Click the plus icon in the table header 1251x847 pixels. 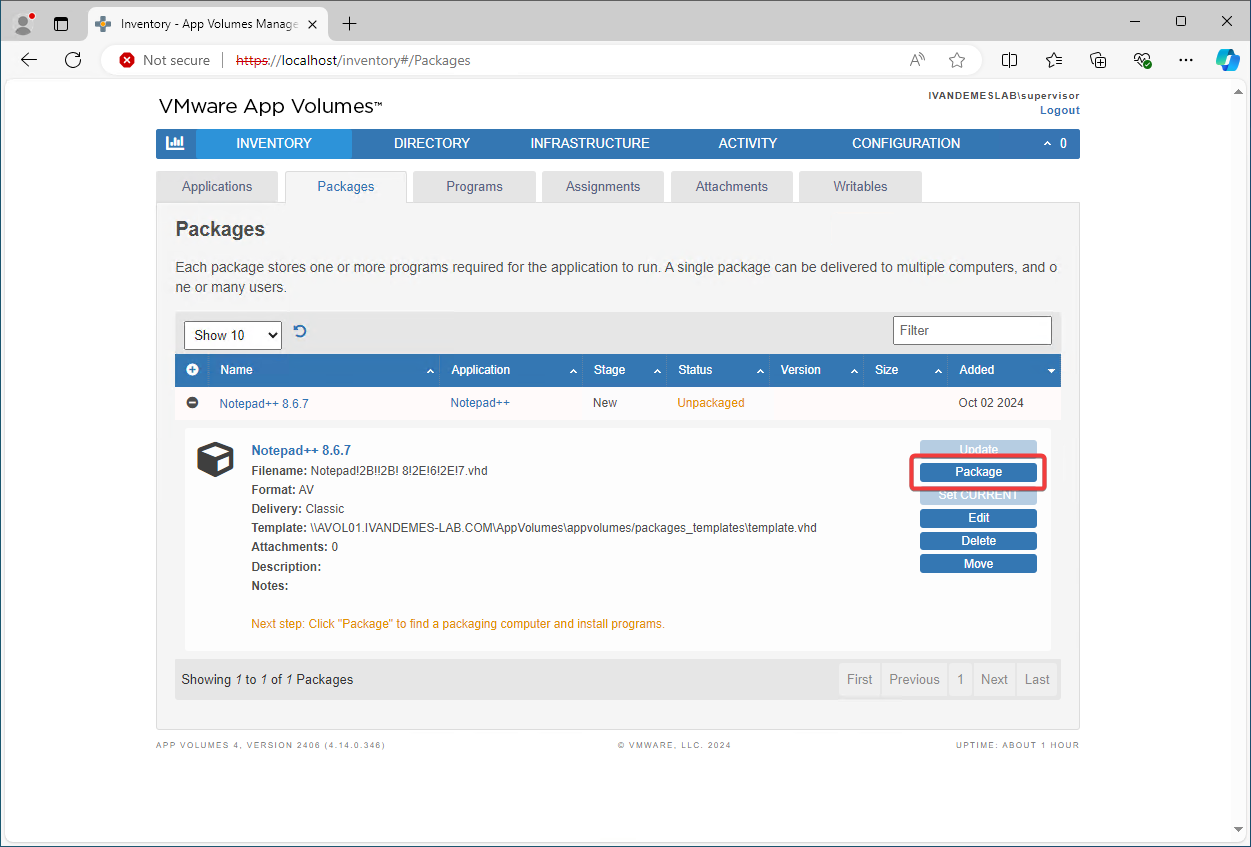click(x=191, y=370)
